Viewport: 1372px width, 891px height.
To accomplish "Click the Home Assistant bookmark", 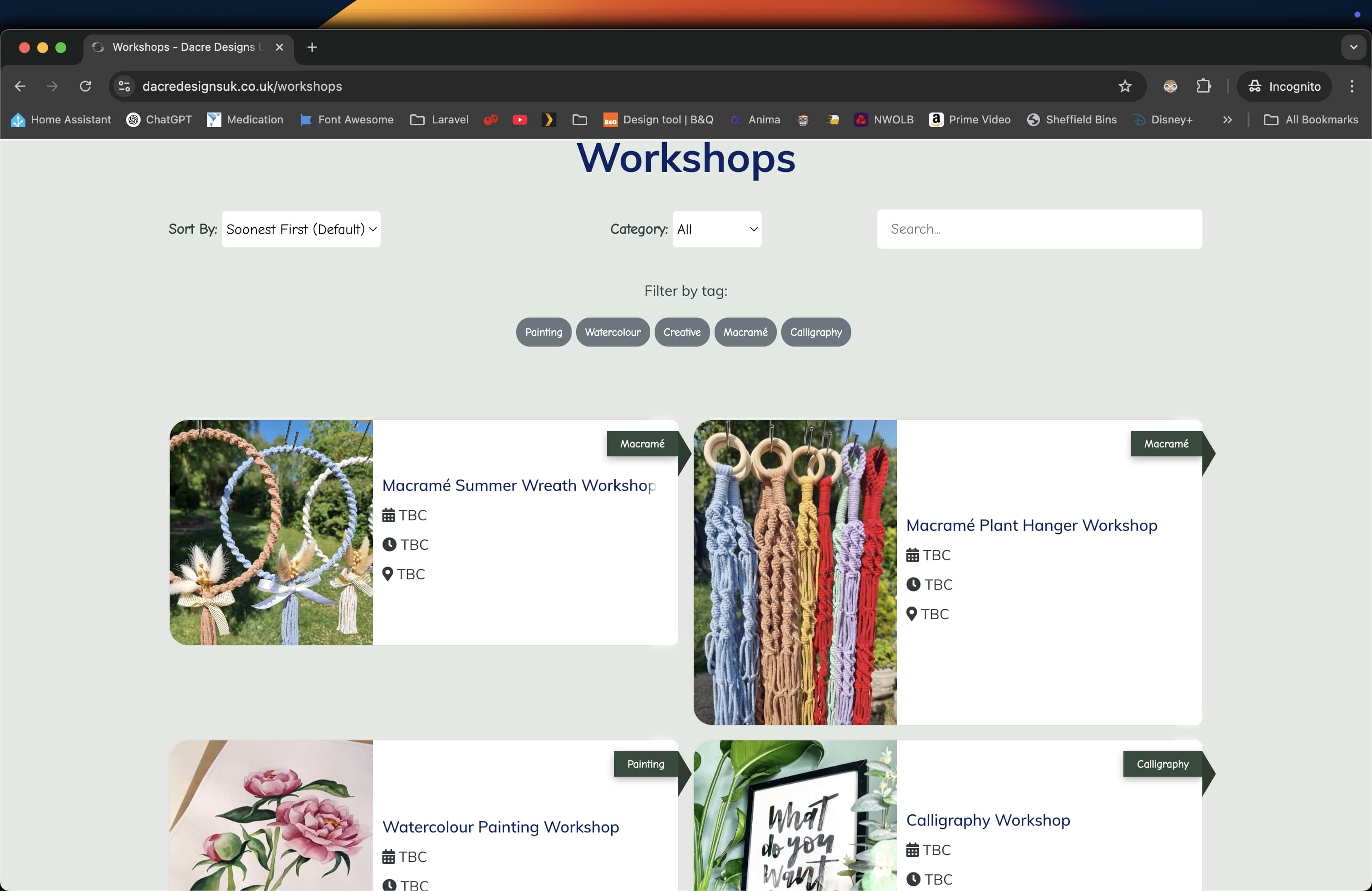I will [x=61, y=120].
